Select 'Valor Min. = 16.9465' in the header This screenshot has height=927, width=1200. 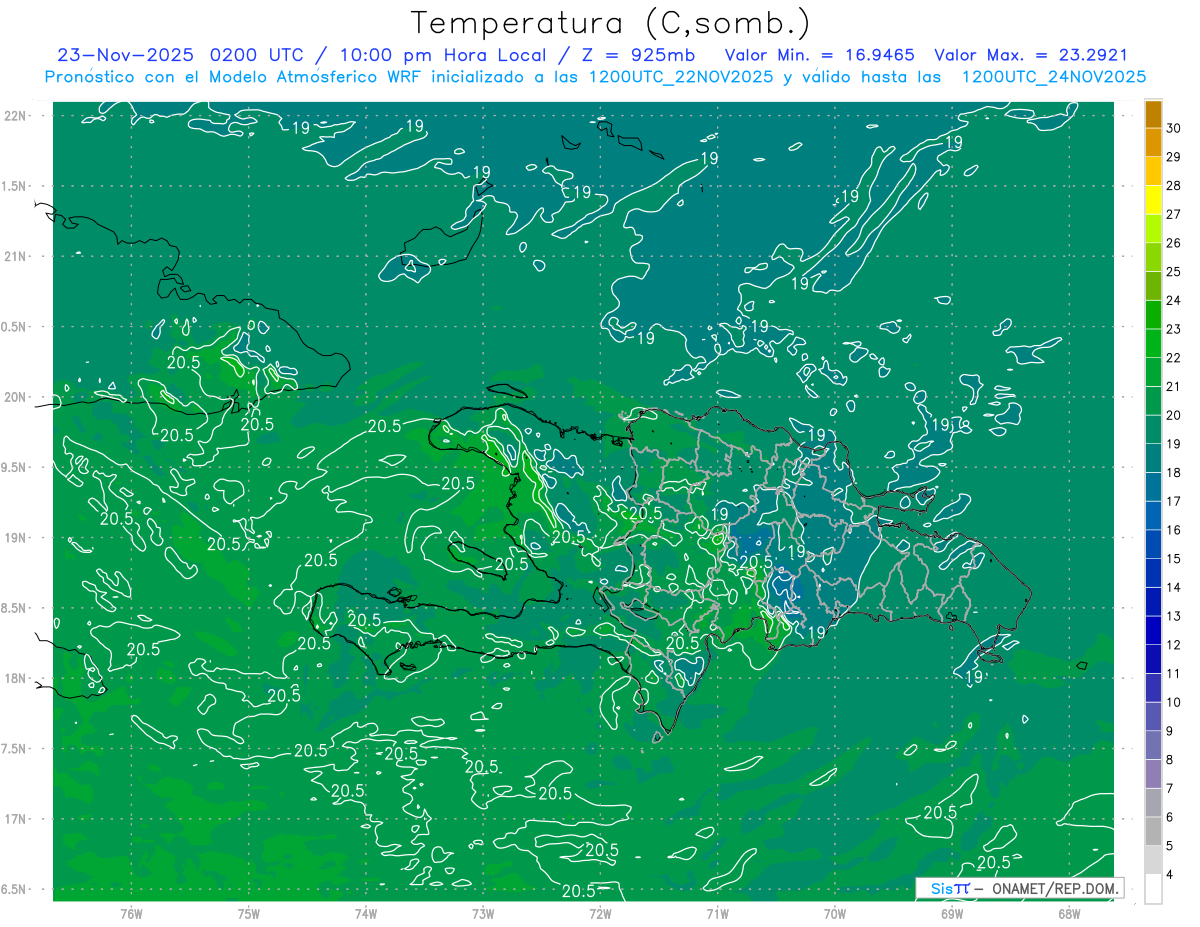click(x=820, y=55)
